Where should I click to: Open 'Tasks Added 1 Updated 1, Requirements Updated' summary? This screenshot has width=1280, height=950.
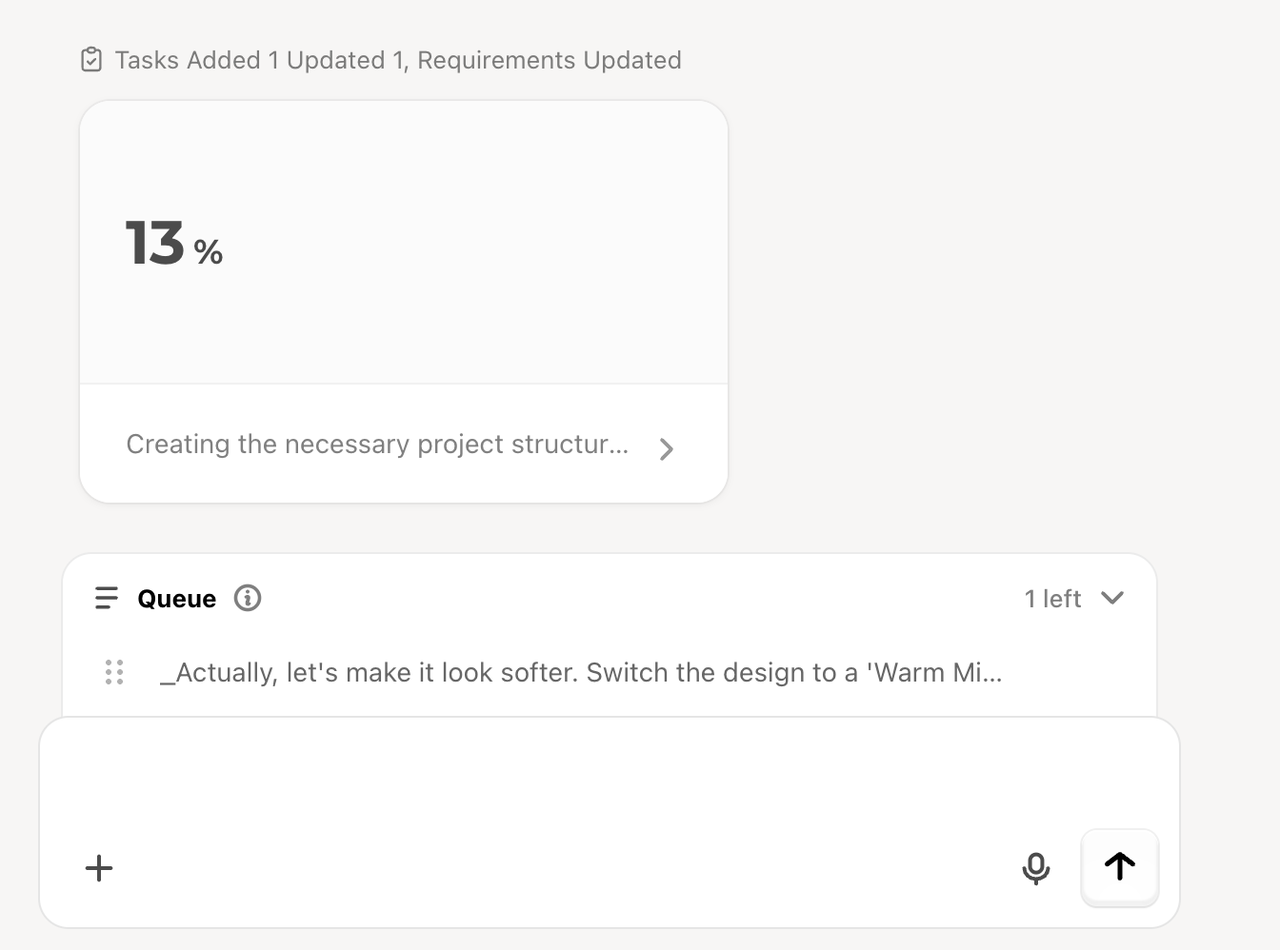[x=398, y=60]
